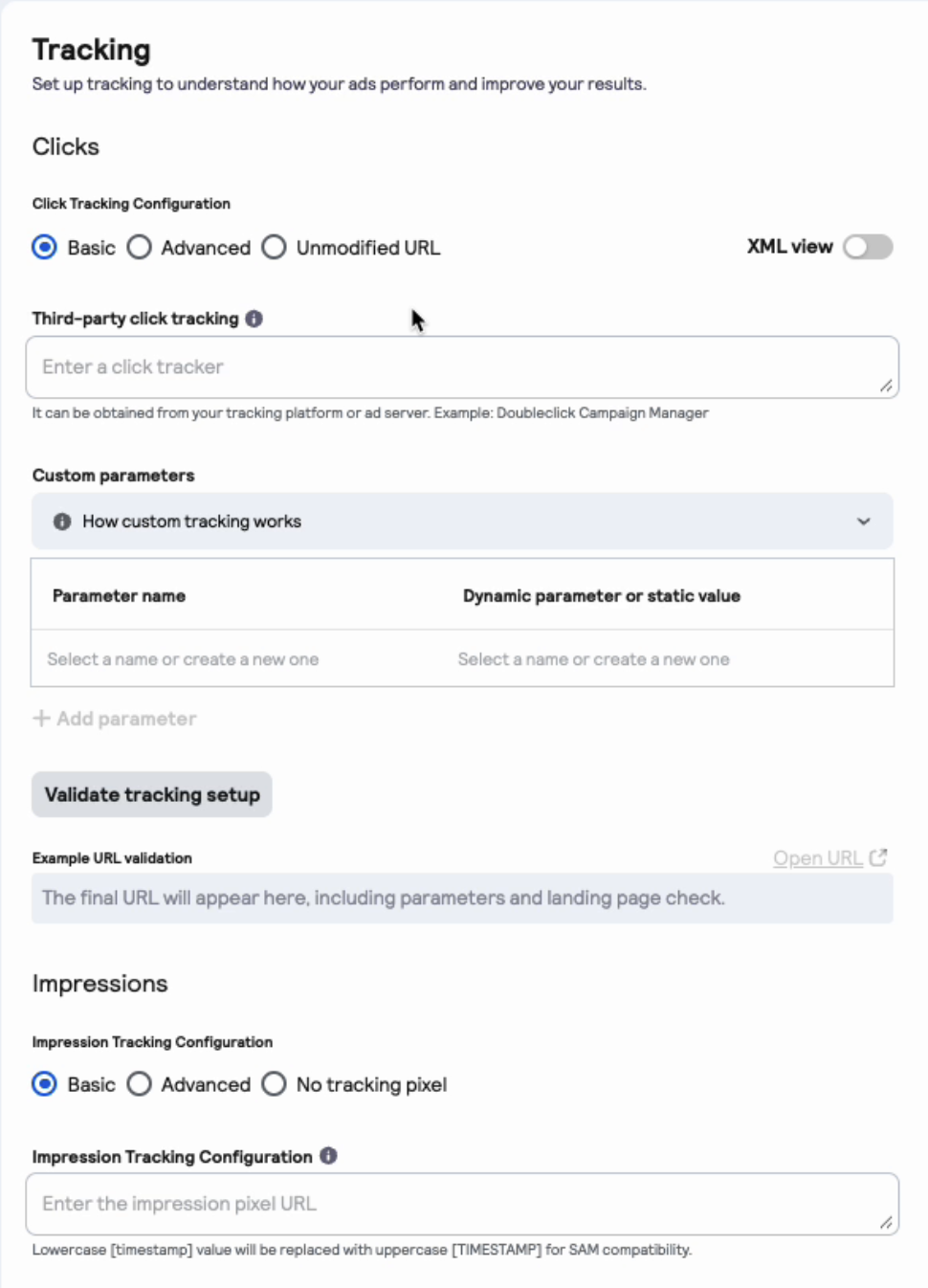Screen dimensions: 928x1288
Task: Click info icon next to Third-party click tracking
Action: coord(254,319)
